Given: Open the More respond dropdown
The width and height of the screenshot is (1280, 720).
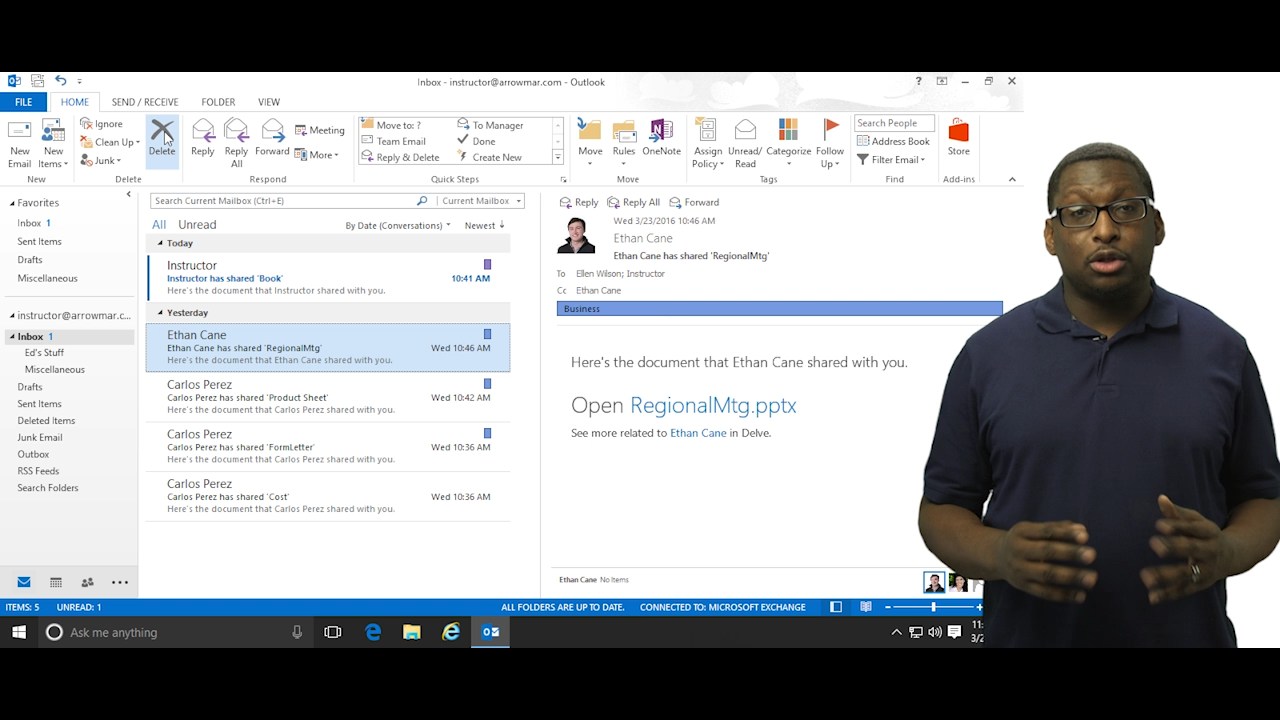Looking at the screenshot, I should point(316,155).
